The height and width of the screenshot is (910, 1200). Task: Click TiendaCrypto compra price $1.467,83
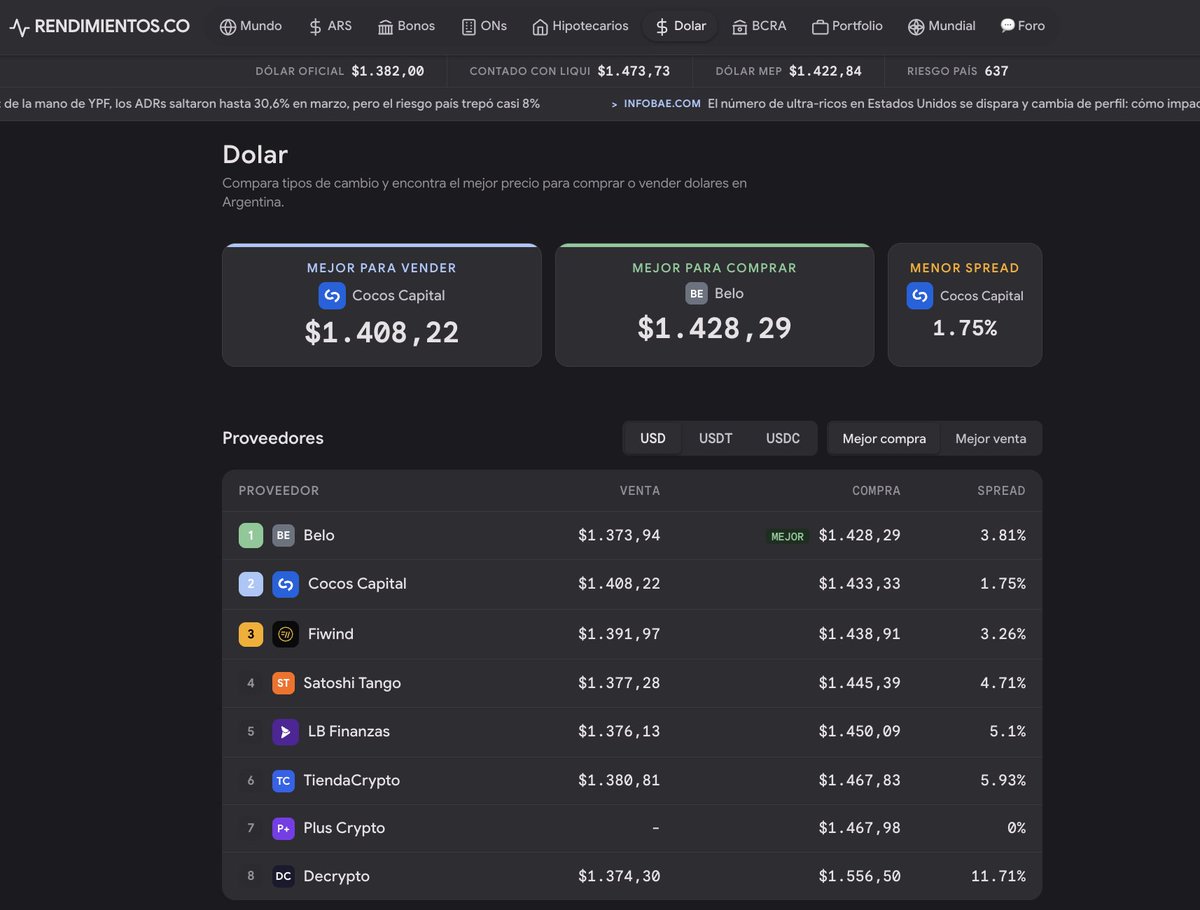point(859,781)
